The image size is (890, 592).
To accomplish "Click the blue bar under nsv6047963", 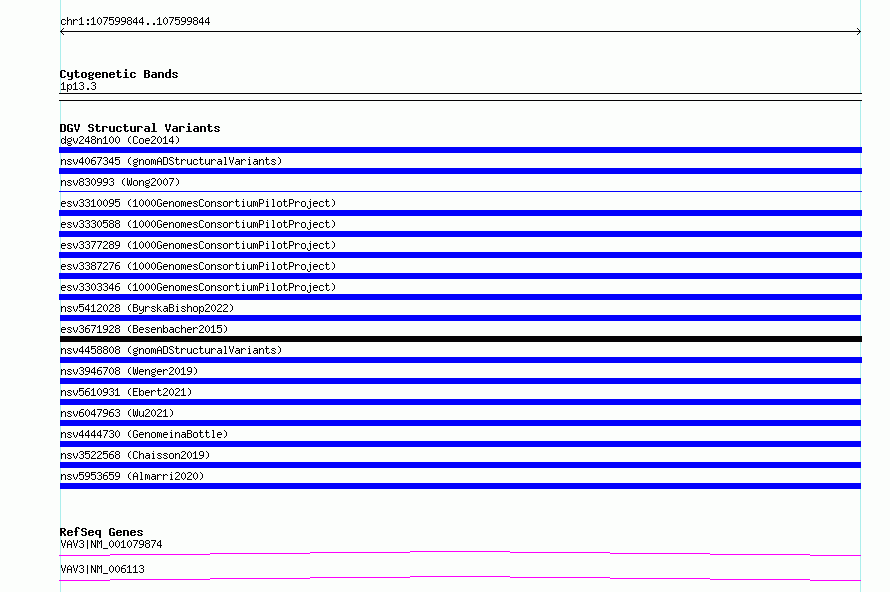I will pos(460,423).
